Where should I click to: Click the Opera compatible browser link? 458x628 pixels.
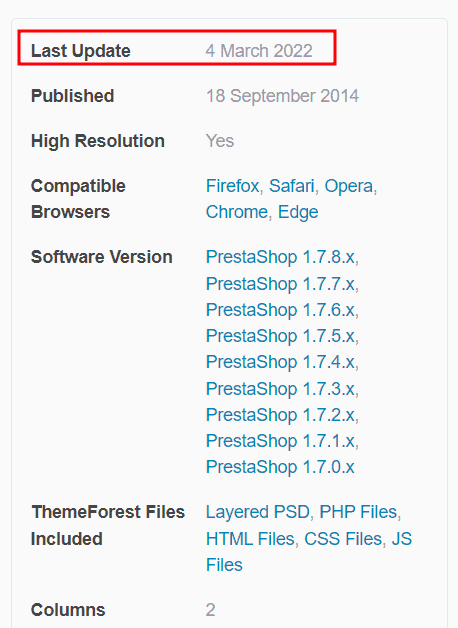pyautogui.click(x=348, y=186)
